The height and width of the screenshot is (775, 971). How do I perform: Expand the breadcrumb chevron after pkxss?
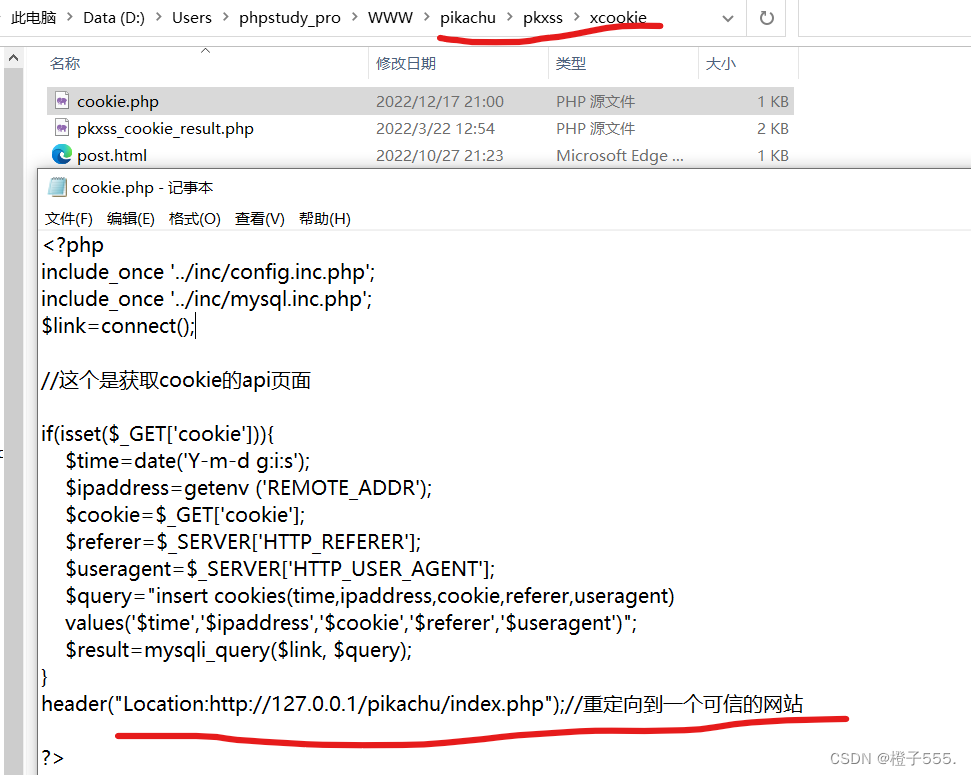(578, 17)
